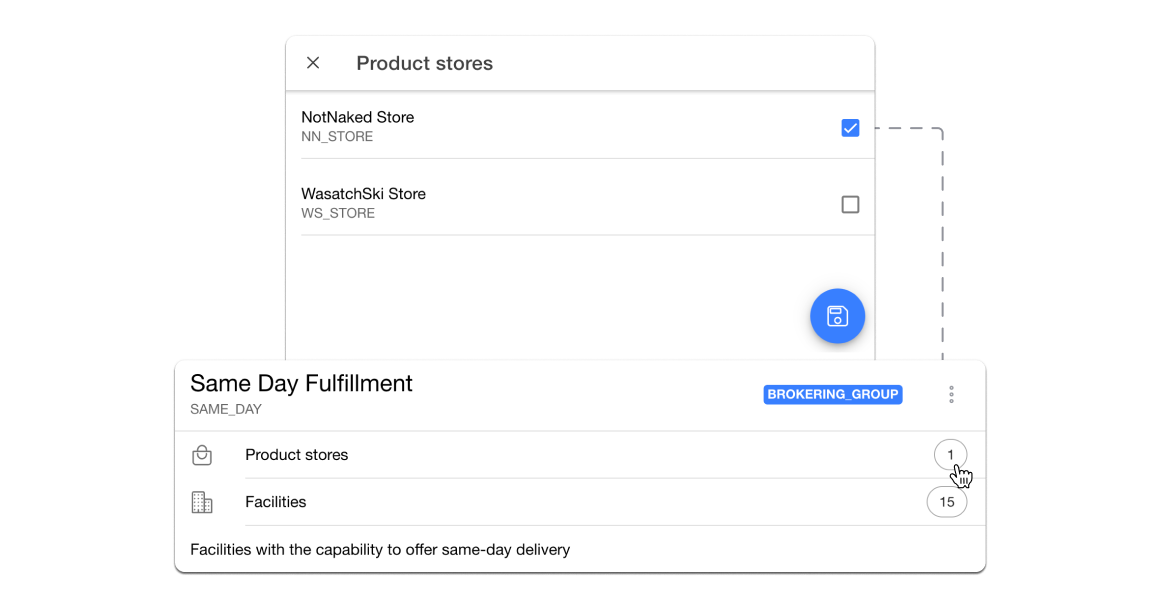
Task: Click the WasatchSki Store name
Action: click(363, 194)
